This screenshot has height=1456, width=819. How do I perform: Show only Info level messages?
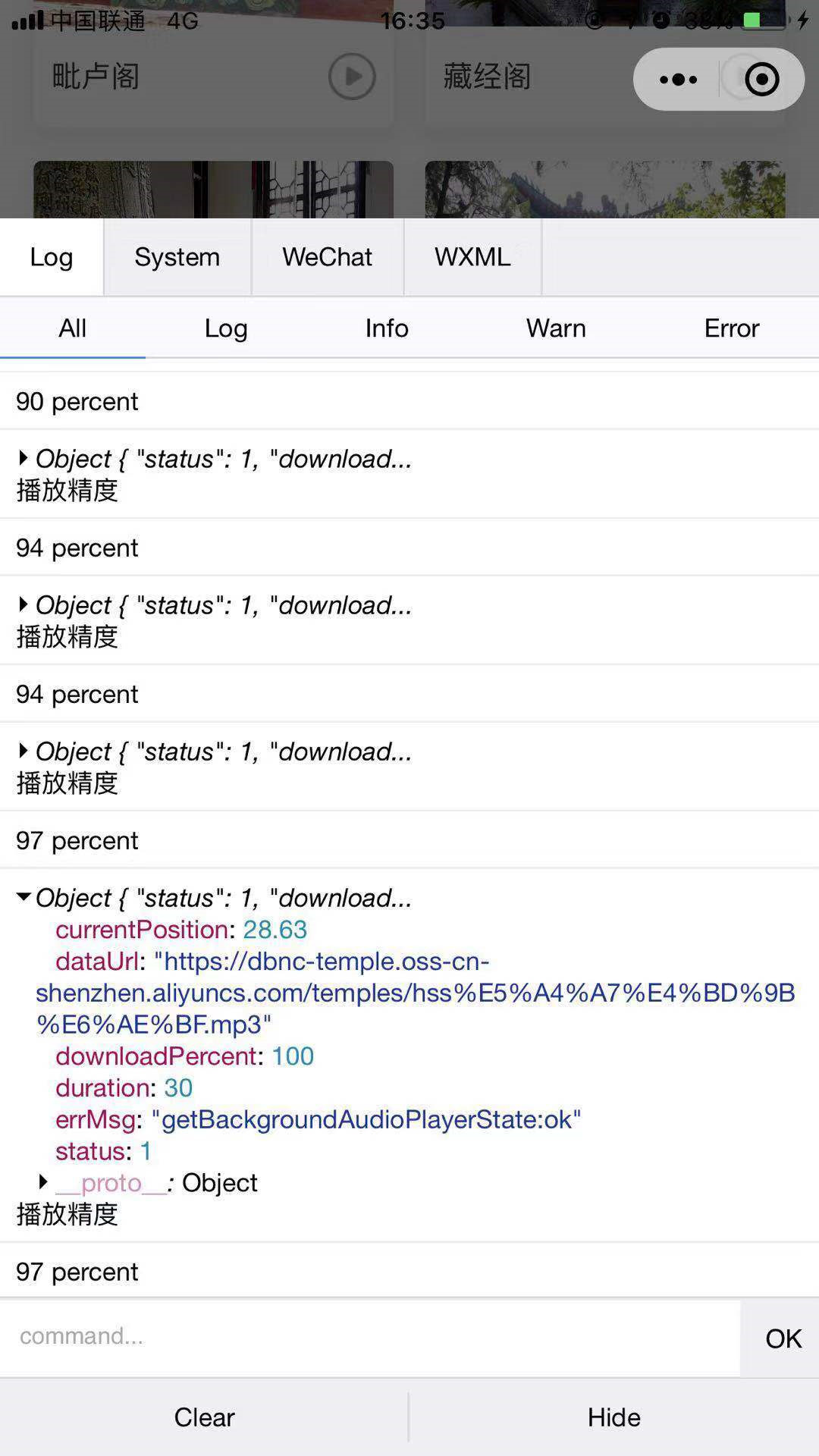tap(387, 328)
